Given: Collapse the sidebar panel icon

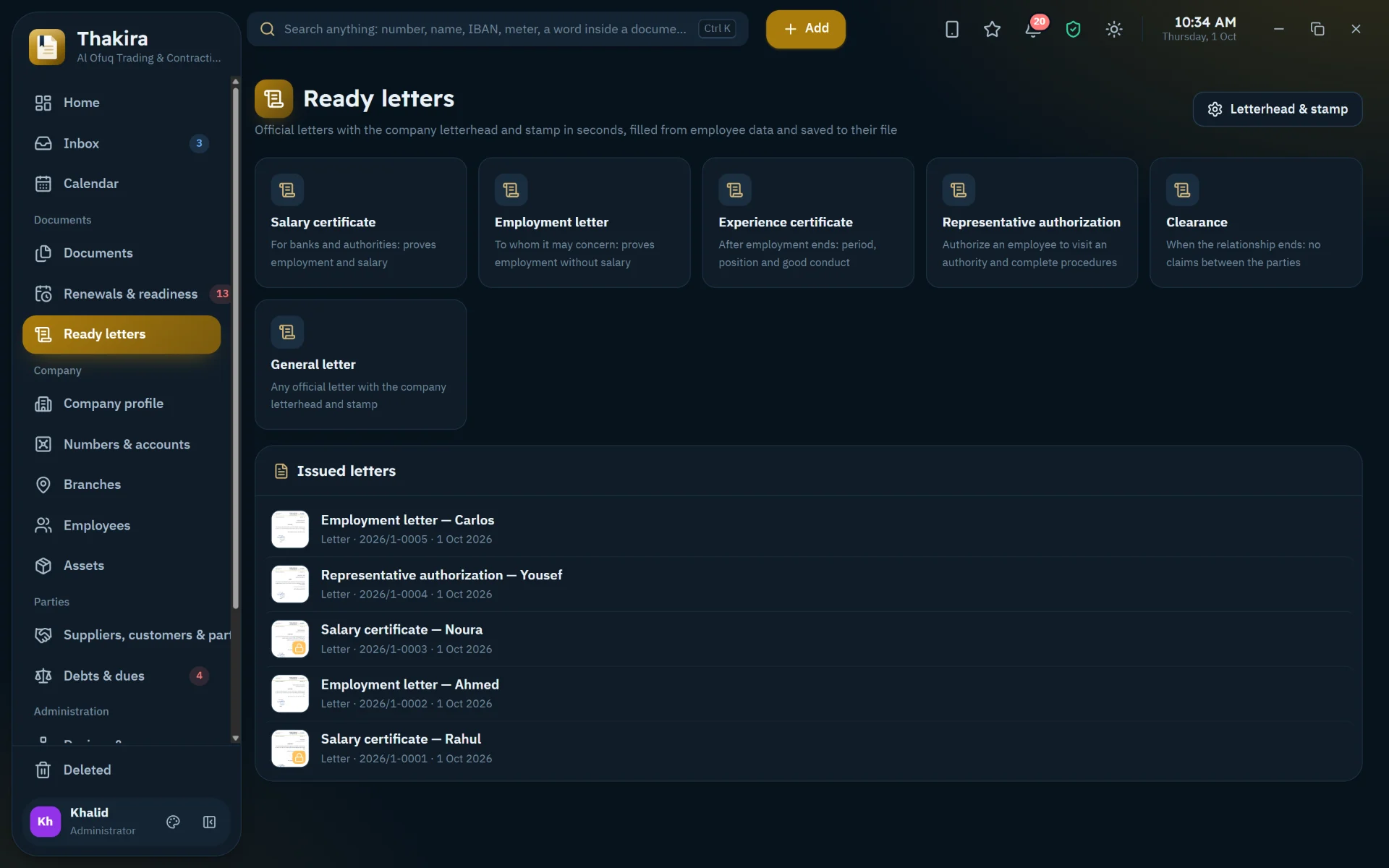Looking at the screenshot, I should (209, 822).
